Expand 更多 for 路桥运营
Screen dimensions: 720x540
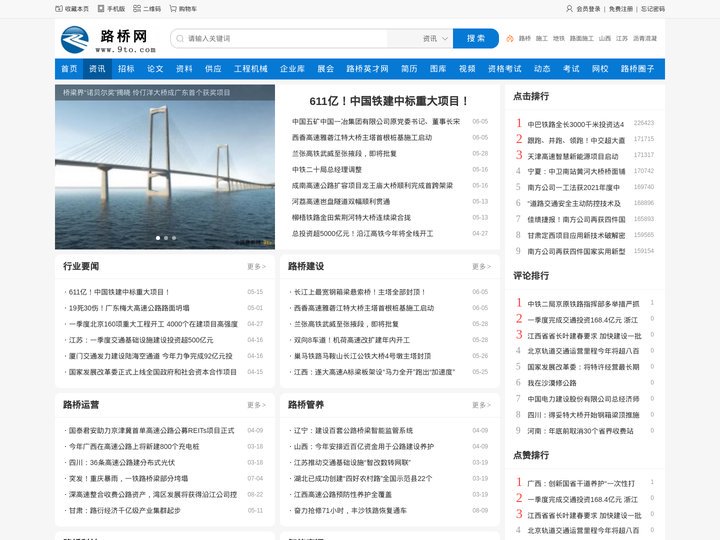[x=256, y=405]
